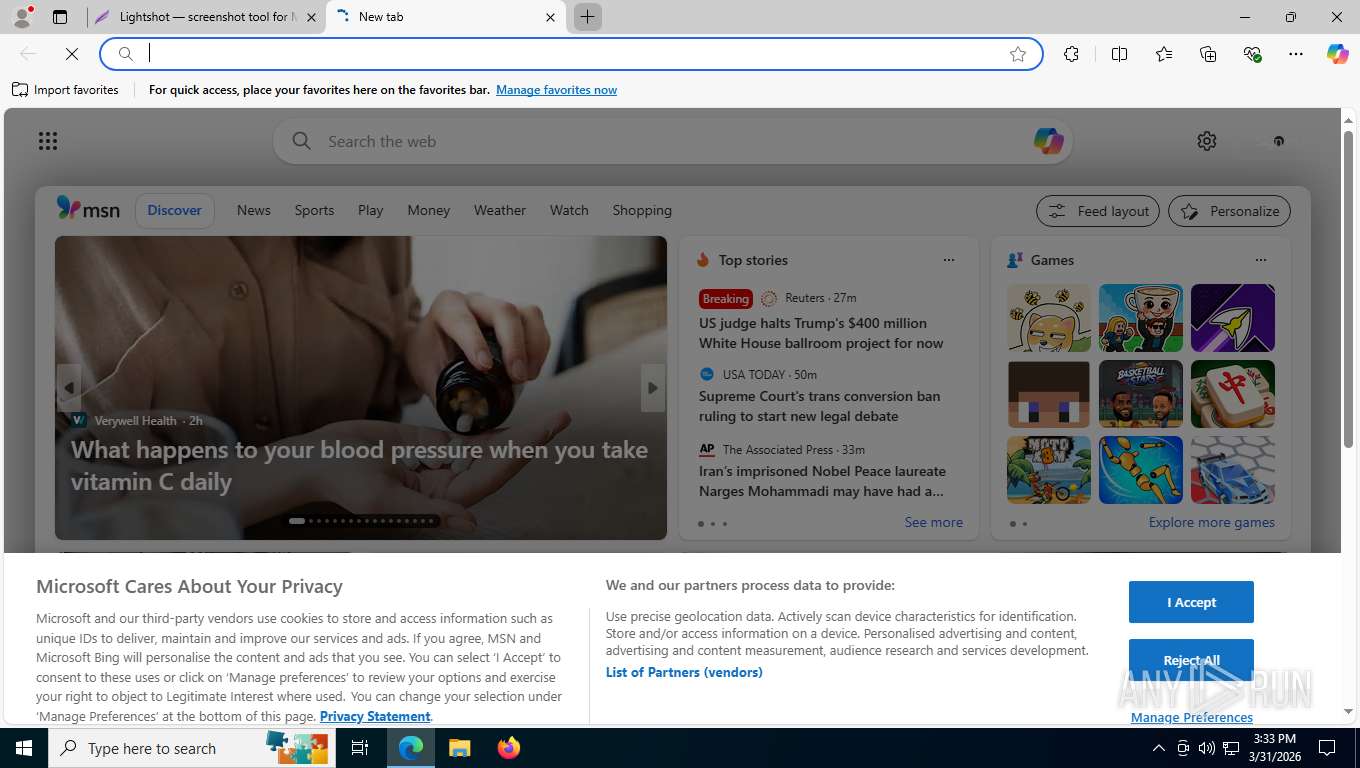
Task: Open a new tab with plus button
Action: [x=588, y=17]
